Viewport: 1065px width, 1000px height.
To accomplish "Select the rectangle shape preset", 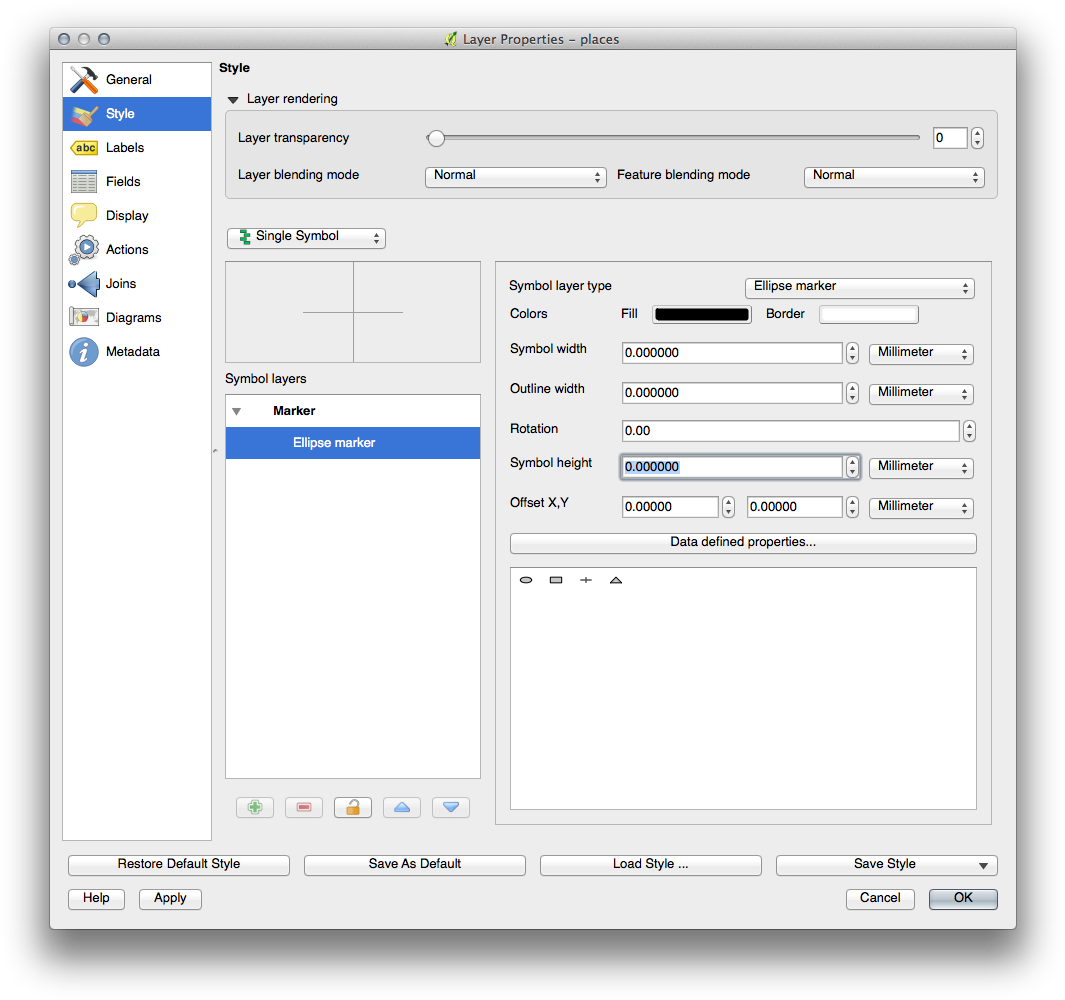I will coord(556,579).
